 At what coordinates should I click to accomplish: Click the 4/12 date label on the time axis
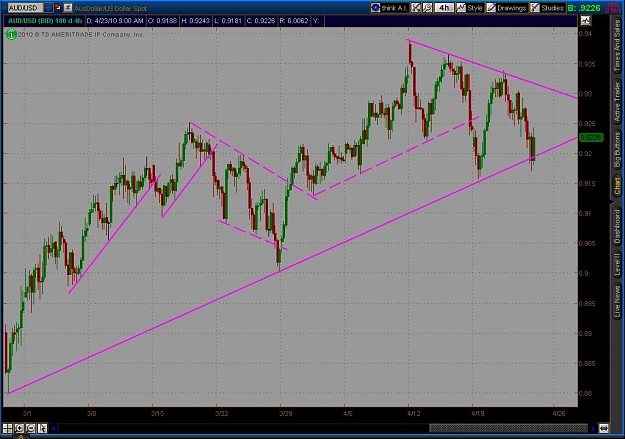(x=415, y=413)
